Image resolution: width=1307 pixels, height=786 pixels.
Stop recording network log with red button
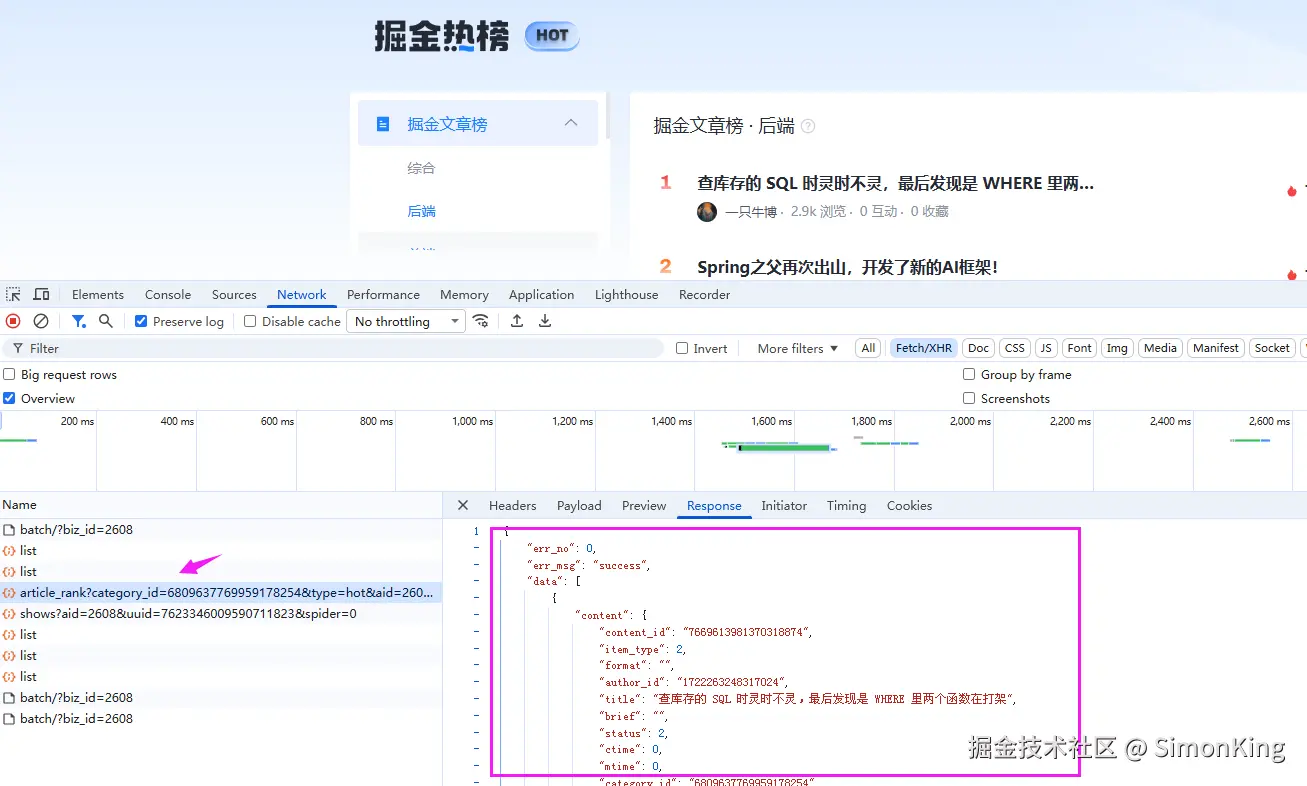click(x=13, y=321)
